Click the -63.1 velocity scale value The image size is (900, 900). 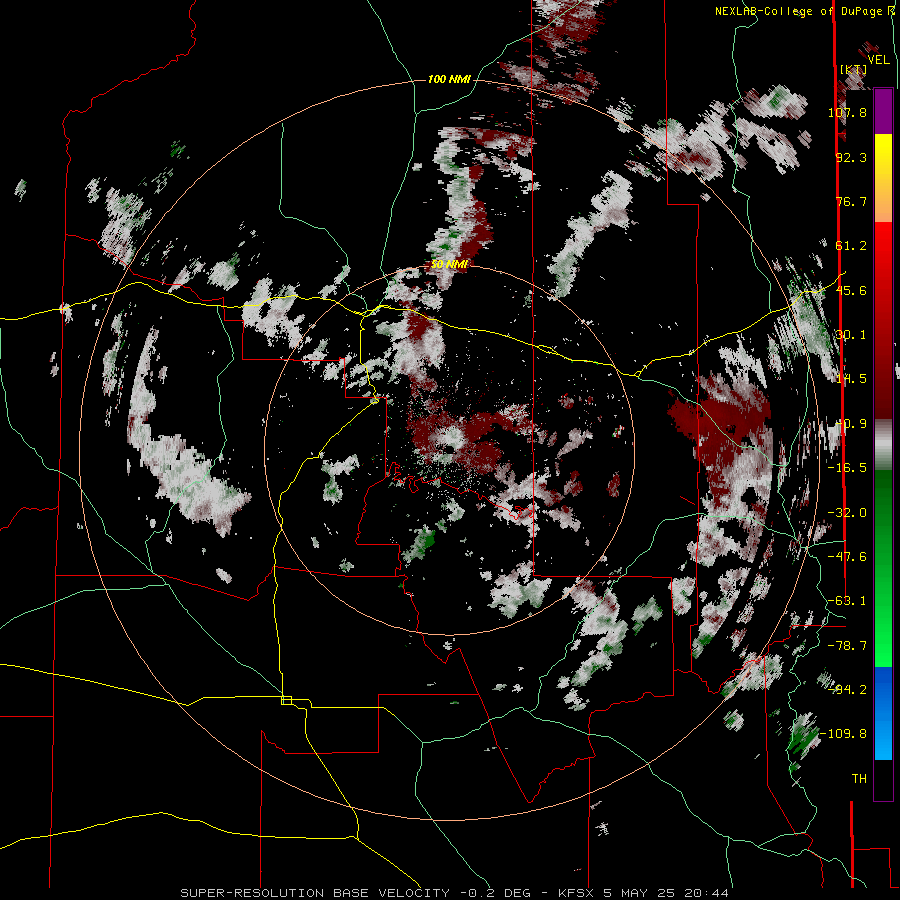click(847, 601)
